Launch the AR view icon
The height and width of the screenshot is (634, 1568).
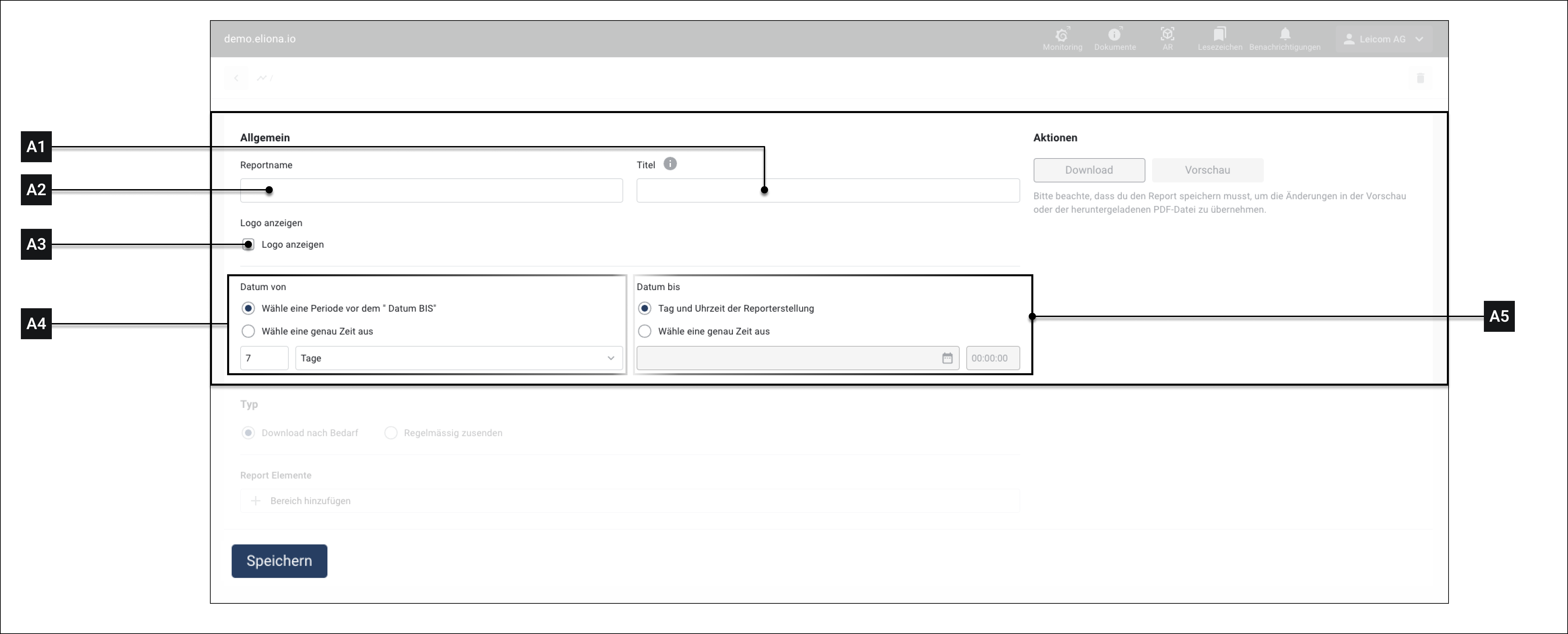[1167, 35]
